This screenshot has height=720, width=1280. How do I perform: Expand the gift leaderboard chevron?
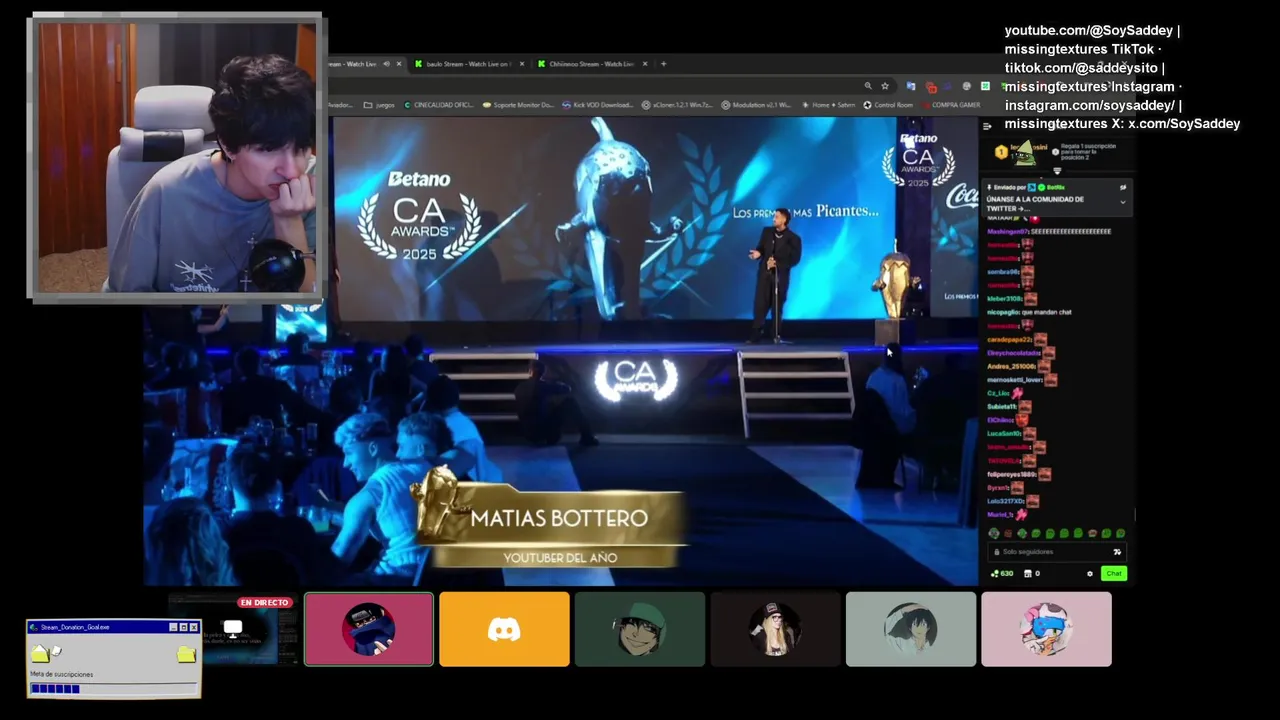click(x=1057, y=171)
